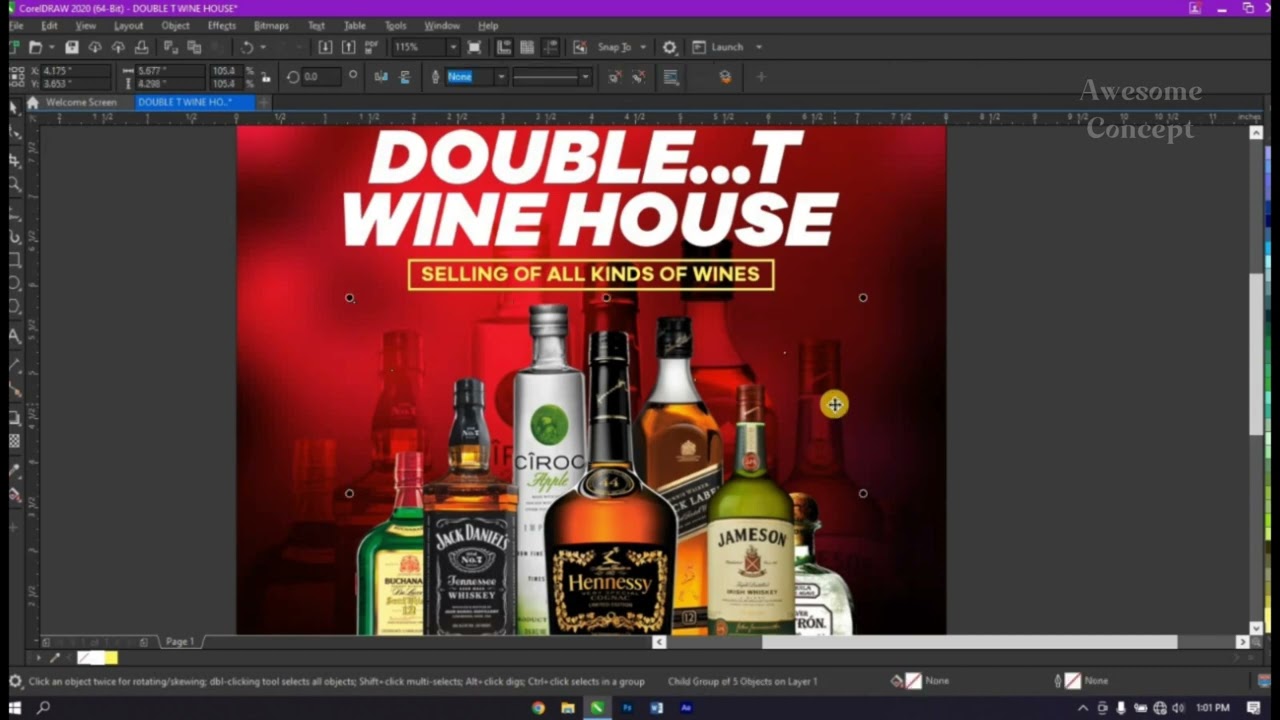
Task: Open the Bitmaps menu
Action: tap(271, 25)
